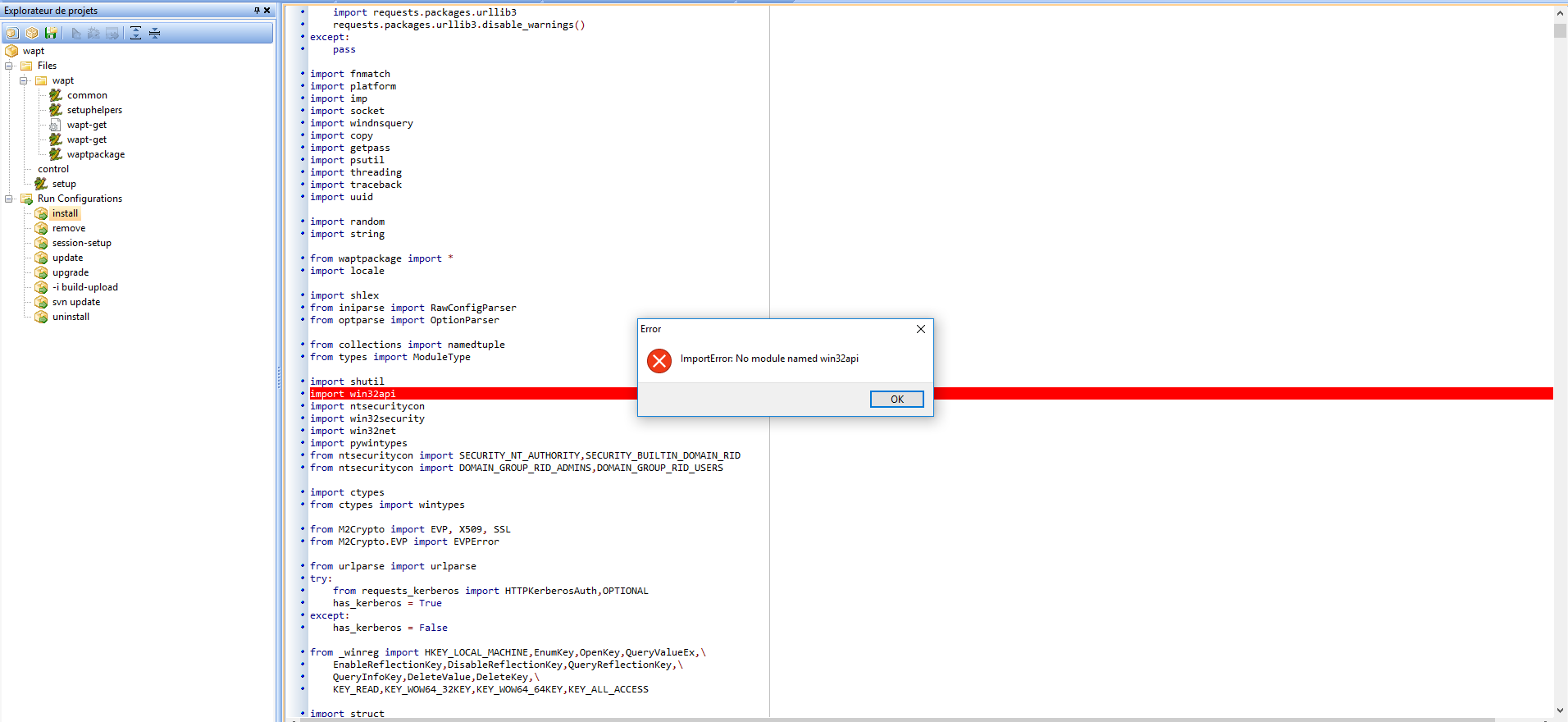1568x722 pixels.
Task: Click gutter dot beside 'import fnmatch'
Action: (x=303, y=74)
